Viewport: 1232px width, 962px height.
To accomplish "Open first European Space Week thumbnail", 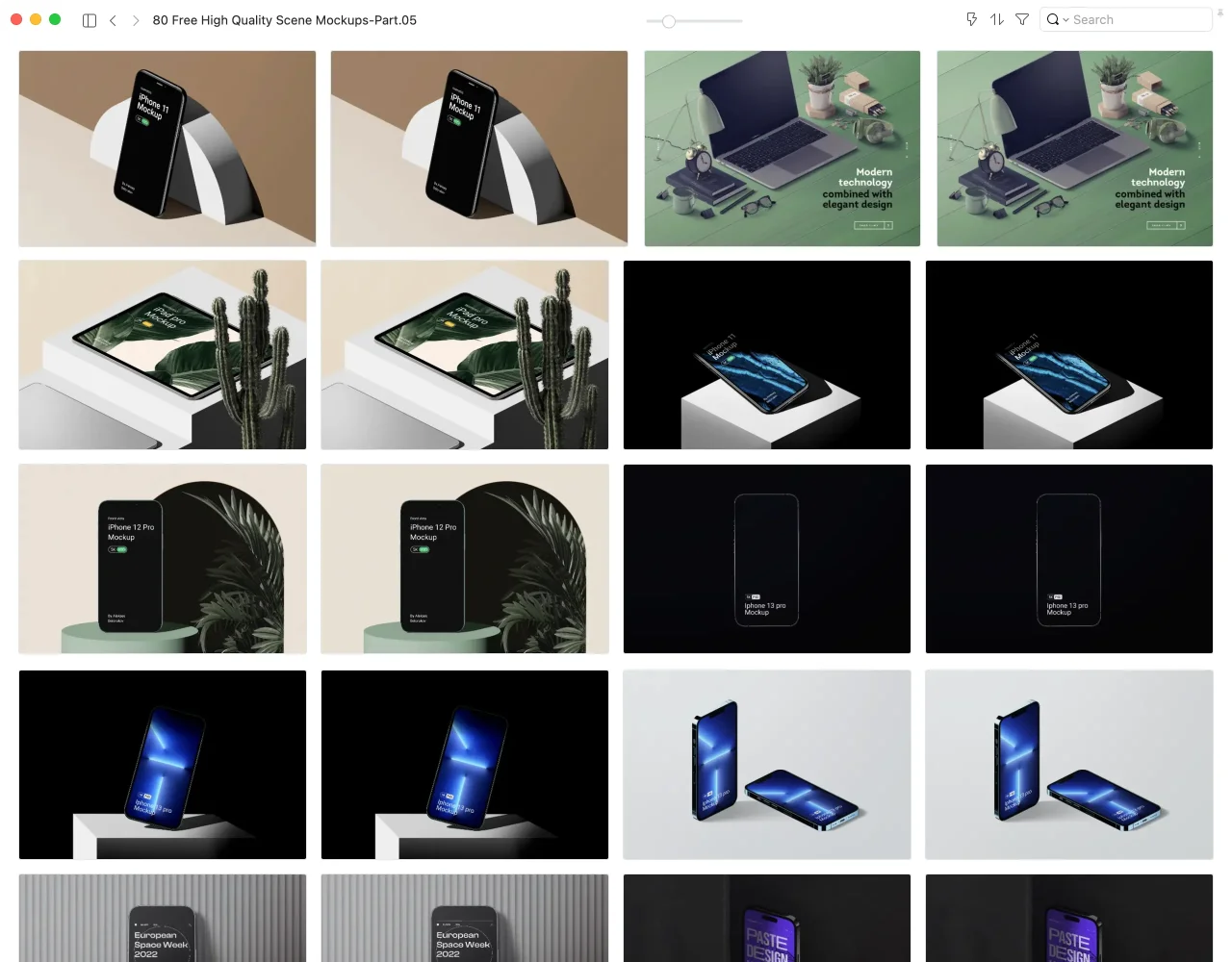I will coord(163,918).
